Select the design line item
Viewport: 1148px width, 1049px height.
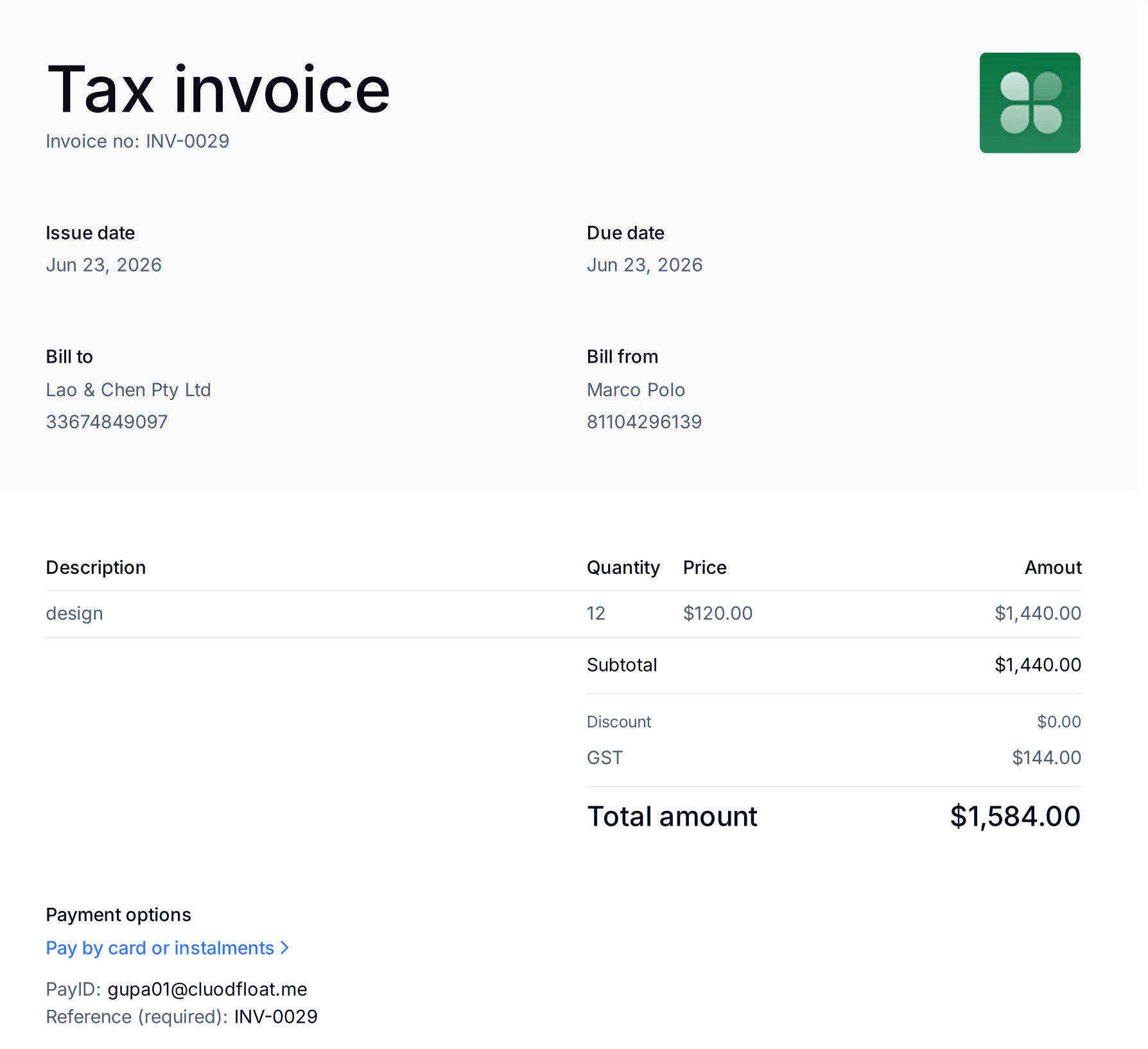pos(74,614)
